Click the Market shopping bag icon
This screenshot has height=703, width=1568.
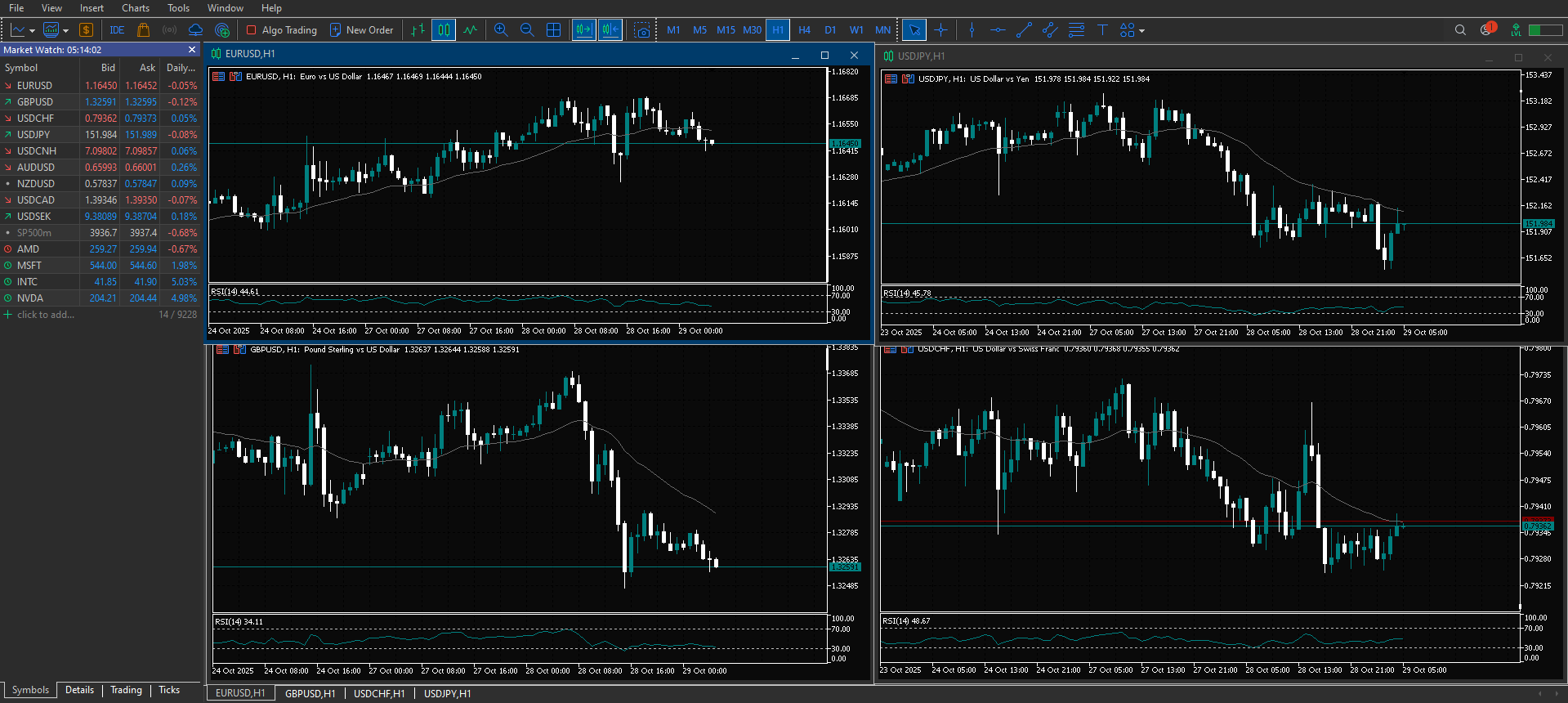click(143, 30)
